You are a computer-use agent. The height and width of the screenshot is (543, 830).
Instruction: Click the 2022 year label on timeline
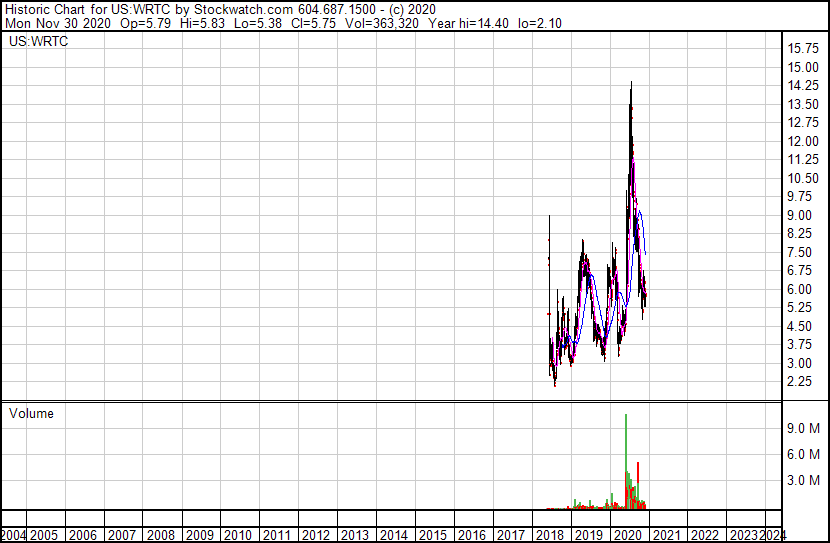coord(704,535)
